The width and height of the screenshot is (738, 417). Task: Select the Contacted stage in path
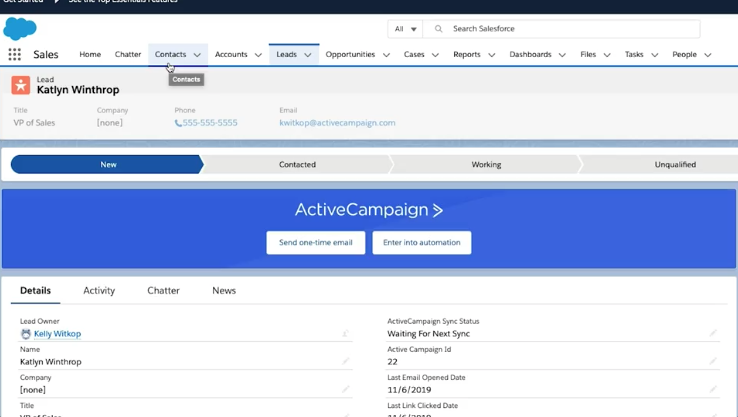[297, 165]
